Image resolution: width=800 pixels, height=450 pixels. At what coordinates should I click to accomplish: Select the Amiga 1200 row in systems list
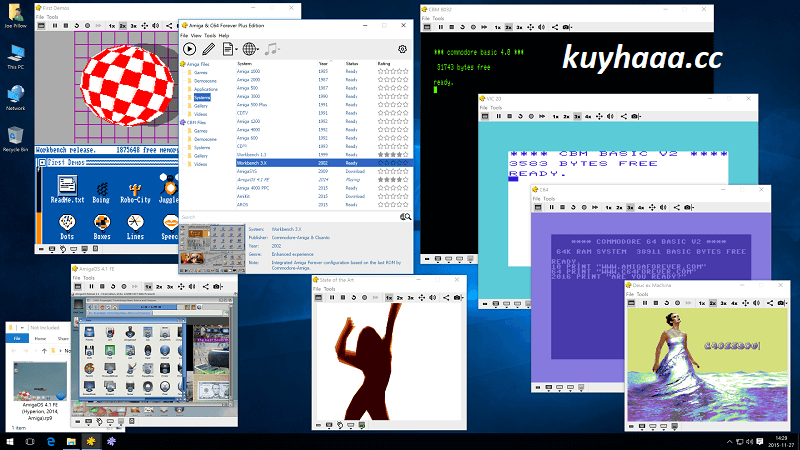(323, 121)
